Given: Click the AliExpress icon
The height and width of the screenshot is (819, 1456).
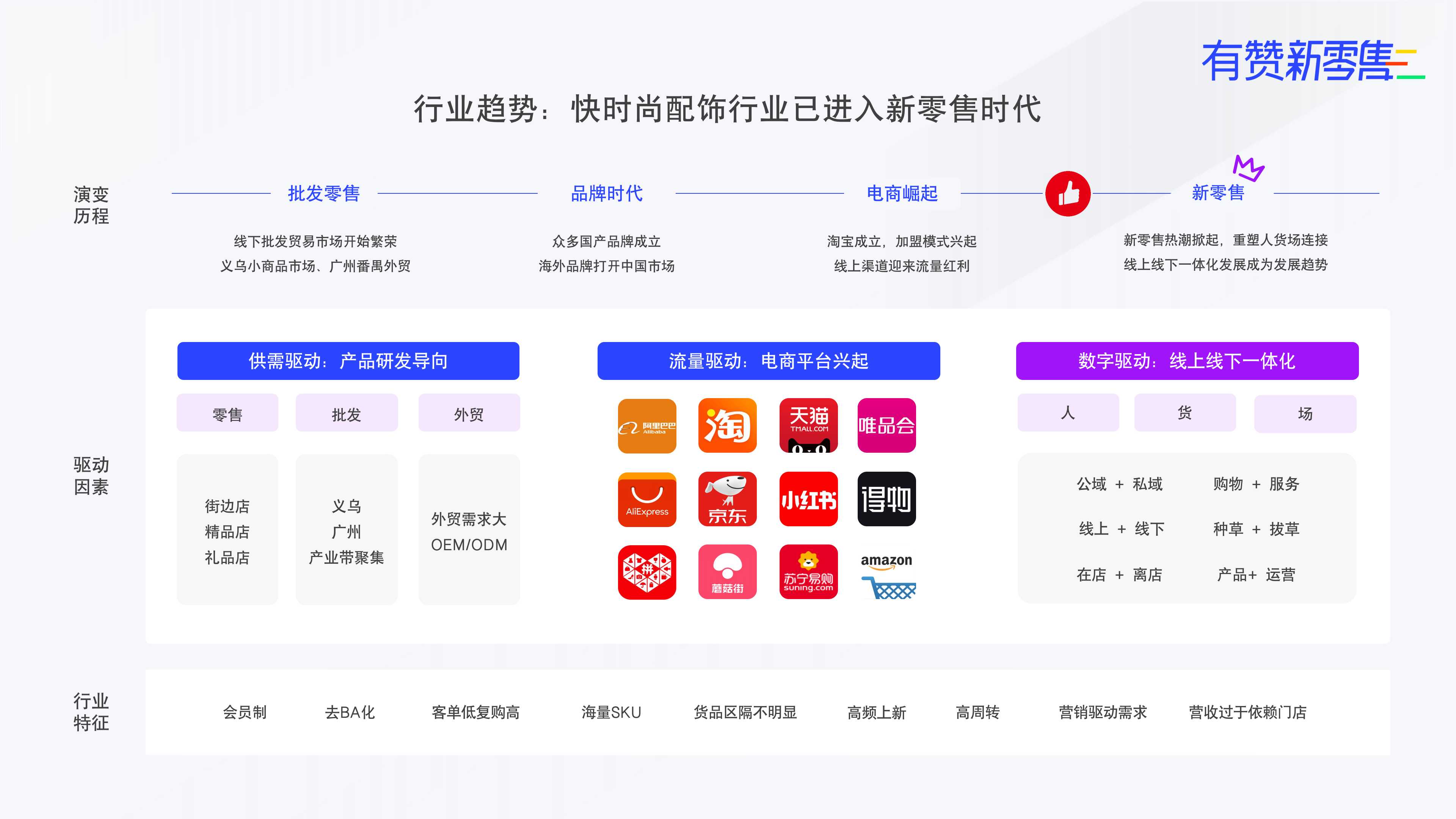Looking at the screenshot, I should point(646,499).
